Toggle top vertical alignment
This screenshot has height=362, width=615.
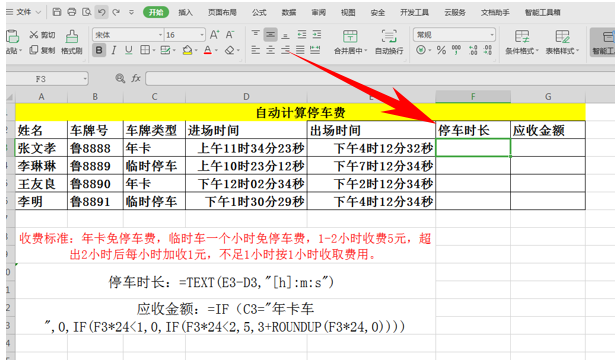point(255,35)
